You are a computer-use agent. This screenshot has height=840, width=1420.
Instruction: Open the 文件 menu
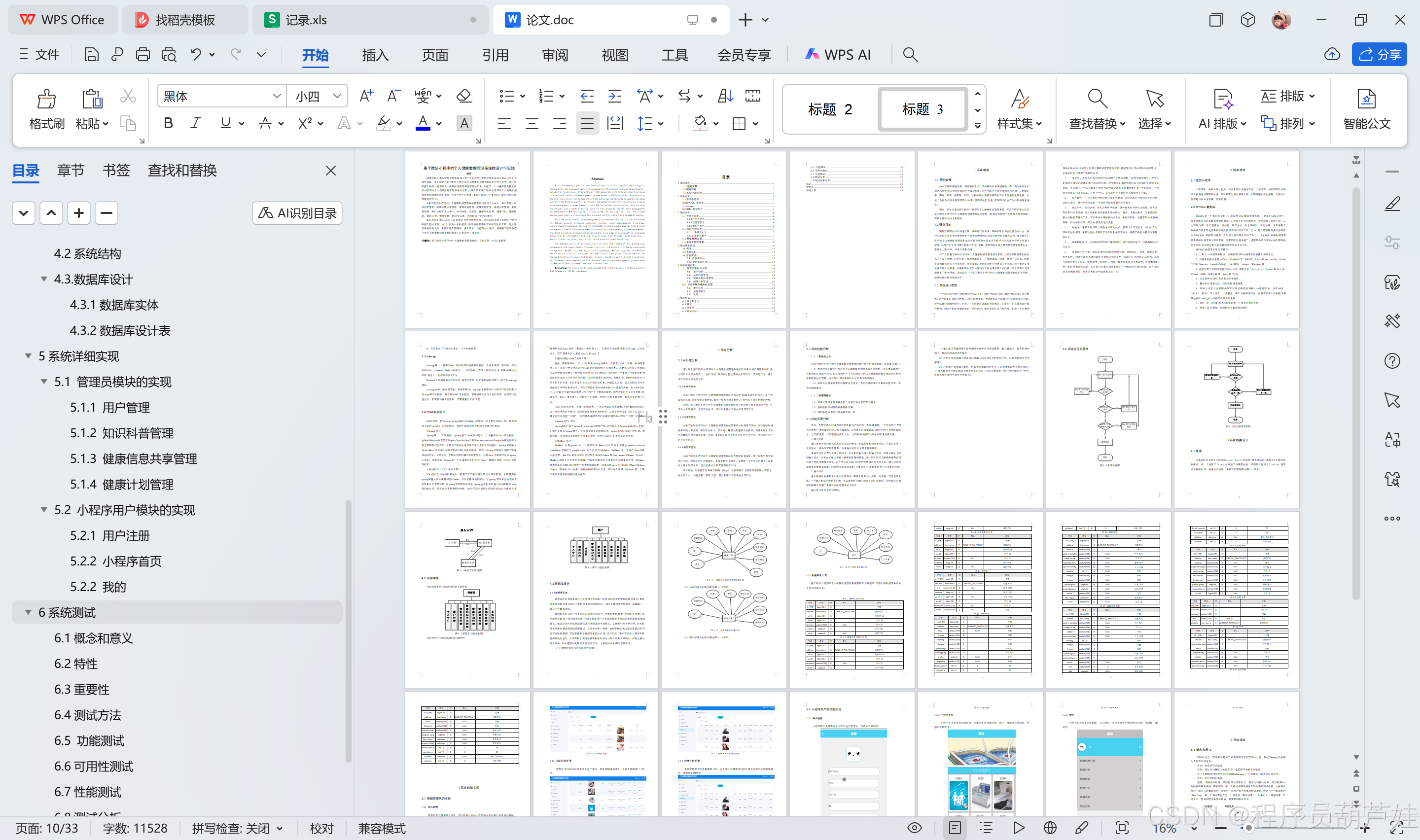(x=39, y=54)
